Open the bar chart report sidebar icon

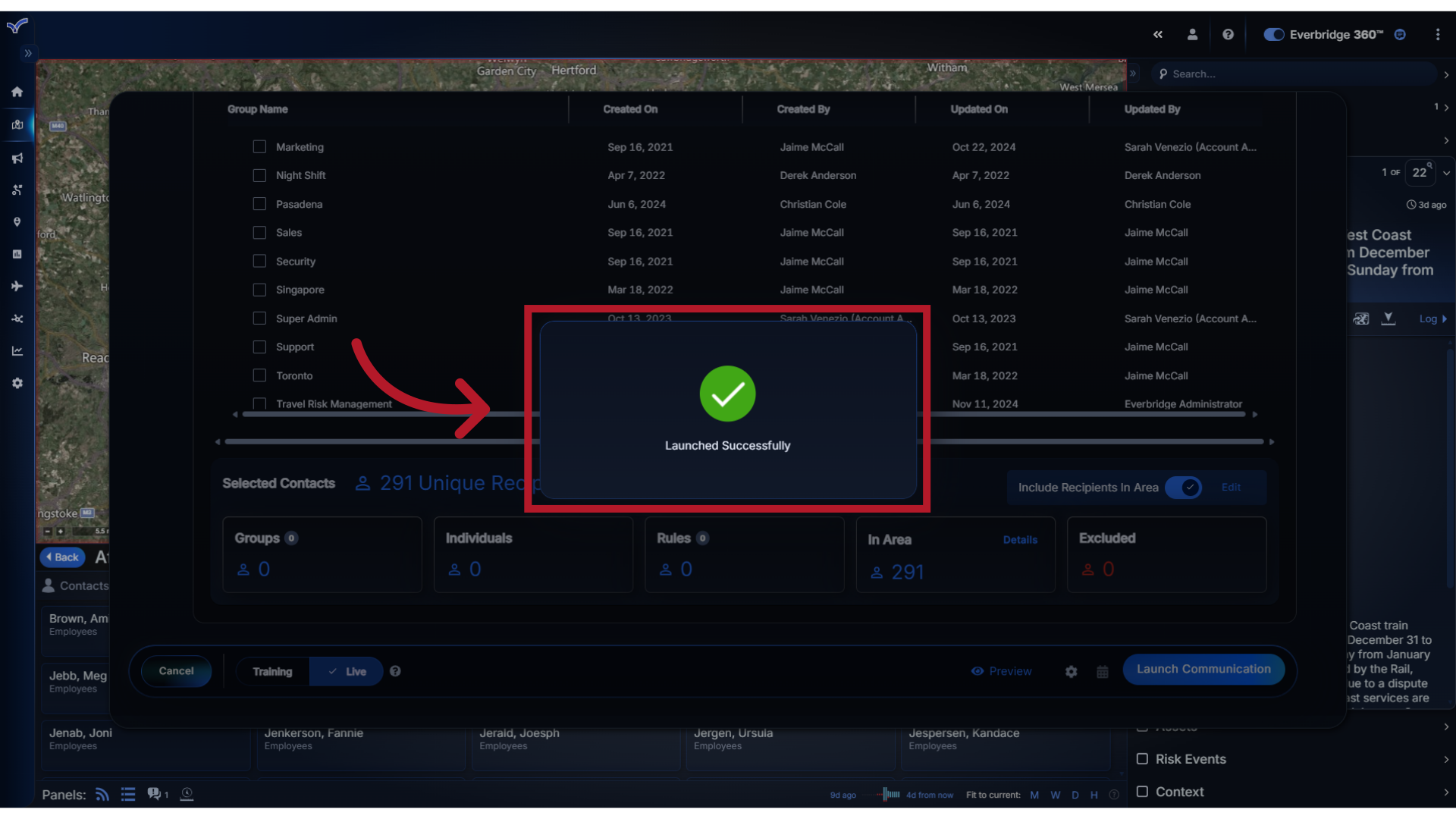[17, 254]
